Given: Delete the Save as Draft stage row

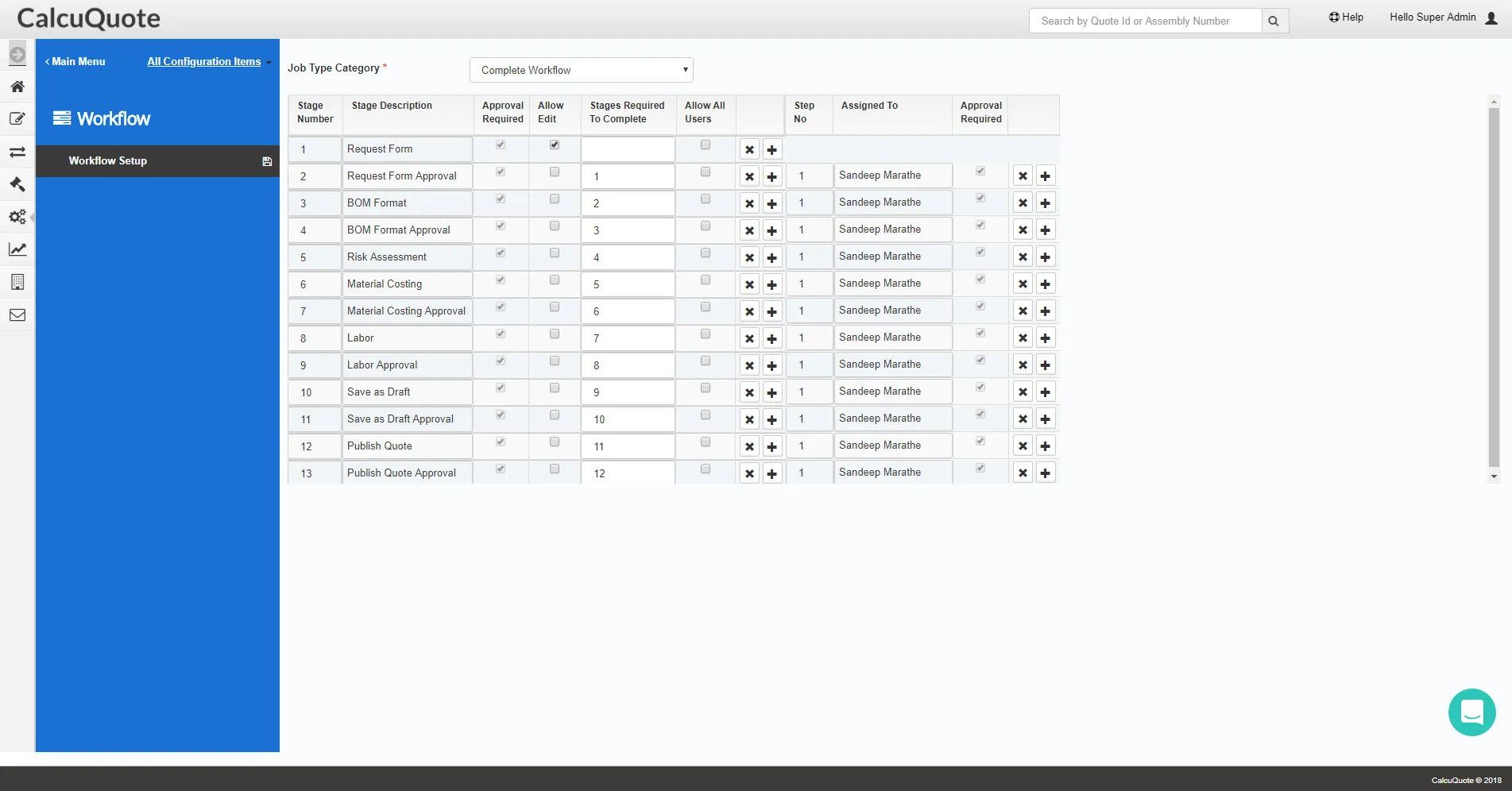Looking at the screenshot, I should click(749, 392).
